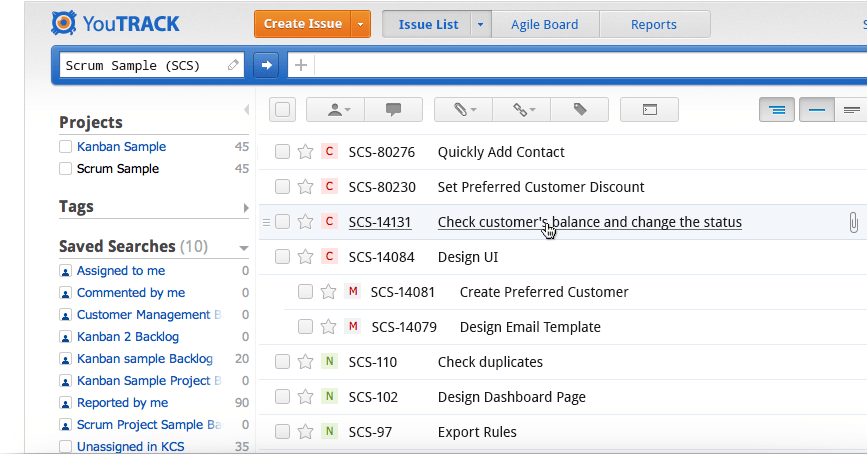Viewport: 867px width, 455px height.
Task: Open Check customer's balance and change the status
Action: (x=589, y=222)
